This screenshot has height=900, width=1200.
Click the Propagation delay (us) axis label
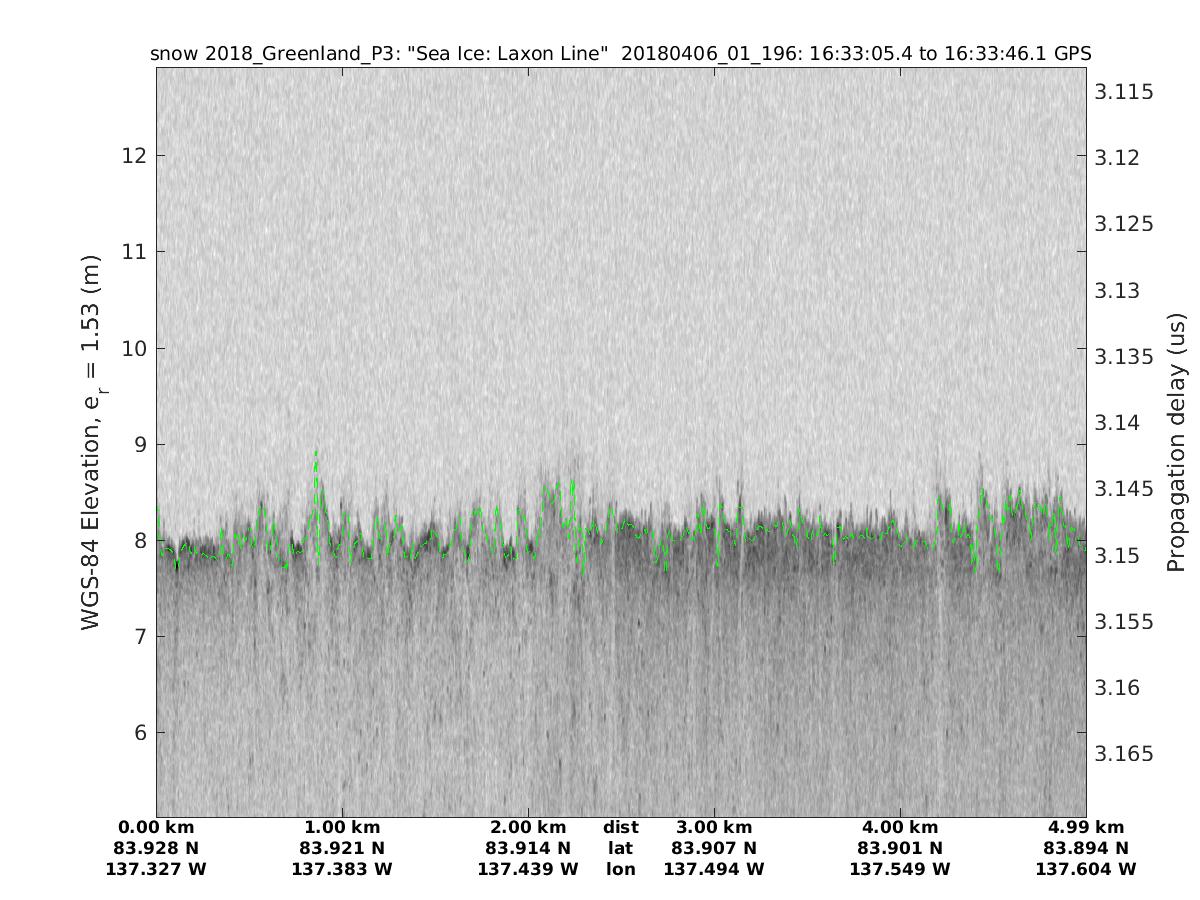tap(1176, 443)
